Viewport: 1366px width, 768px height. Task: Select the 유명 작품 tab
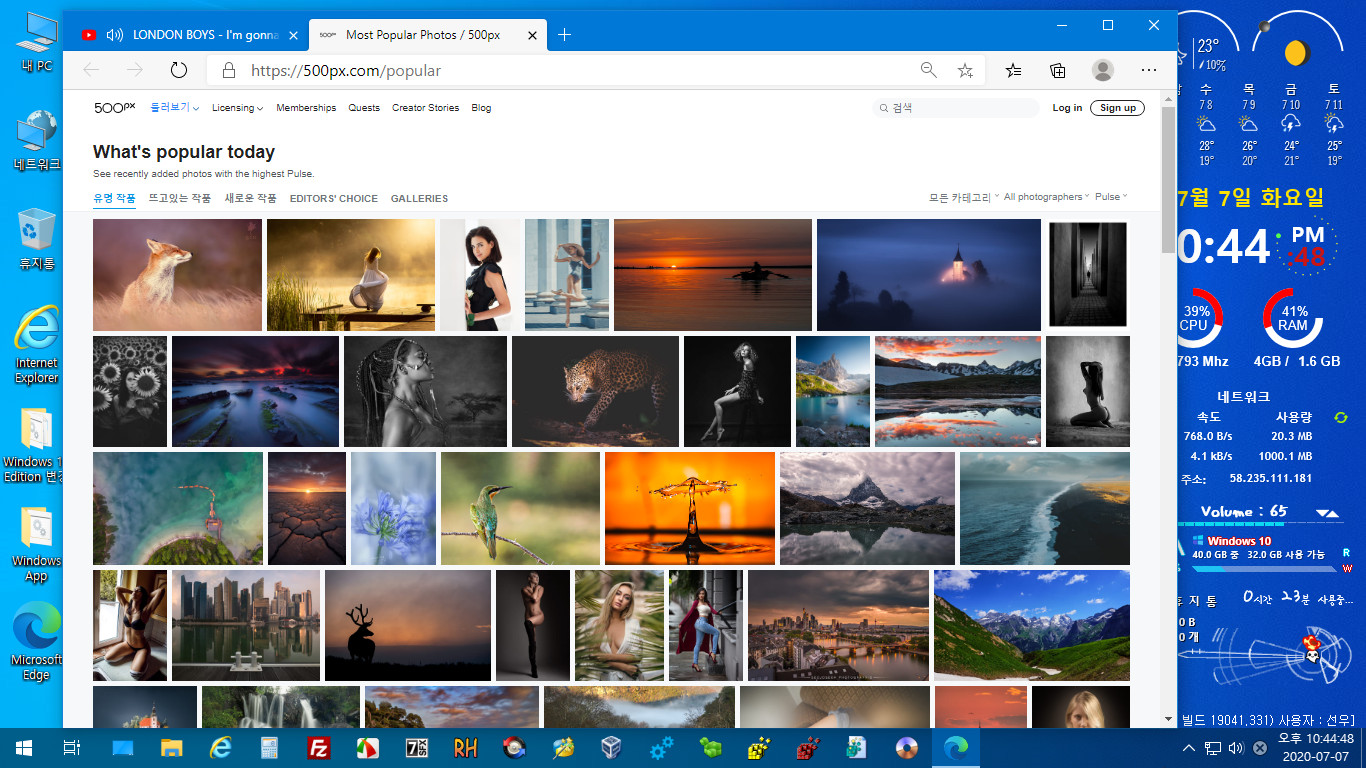[114, 198]
